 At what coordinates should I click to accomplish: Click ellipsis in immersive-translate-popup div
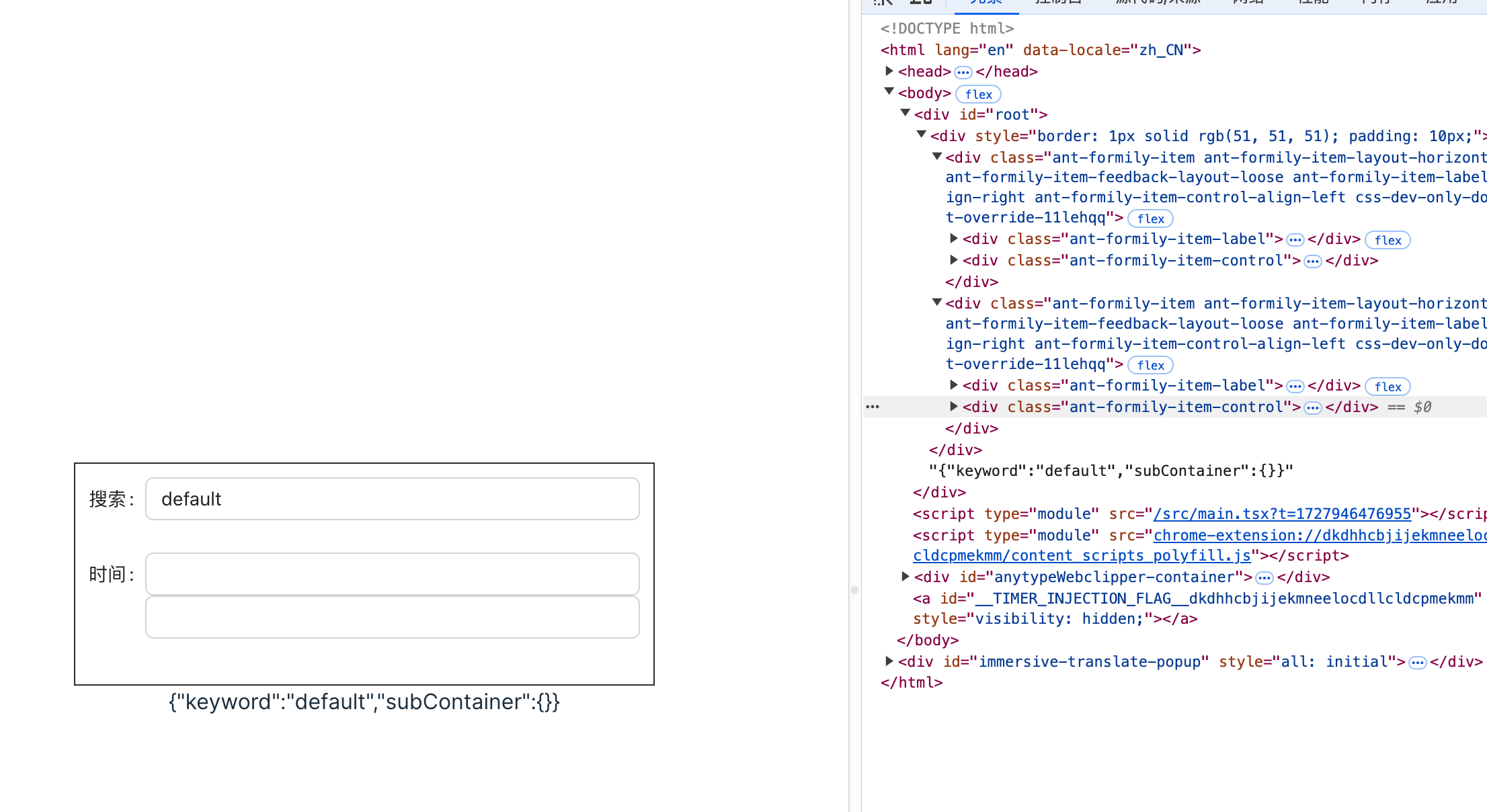click(x=1417, y=663)
